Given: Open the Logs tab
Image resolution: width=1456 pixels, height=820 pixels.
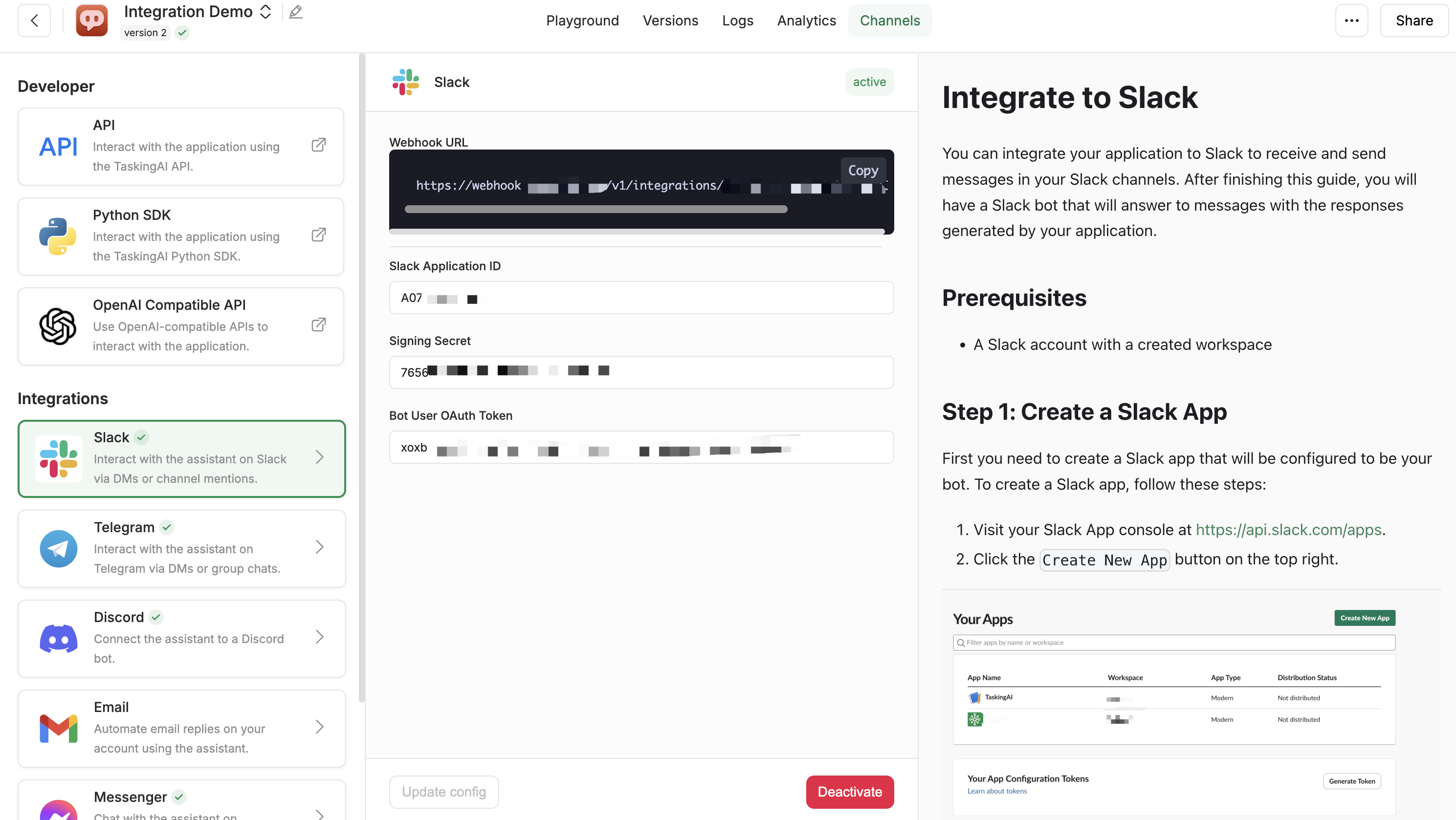Looking at the screenshot, I should (738, 21).
